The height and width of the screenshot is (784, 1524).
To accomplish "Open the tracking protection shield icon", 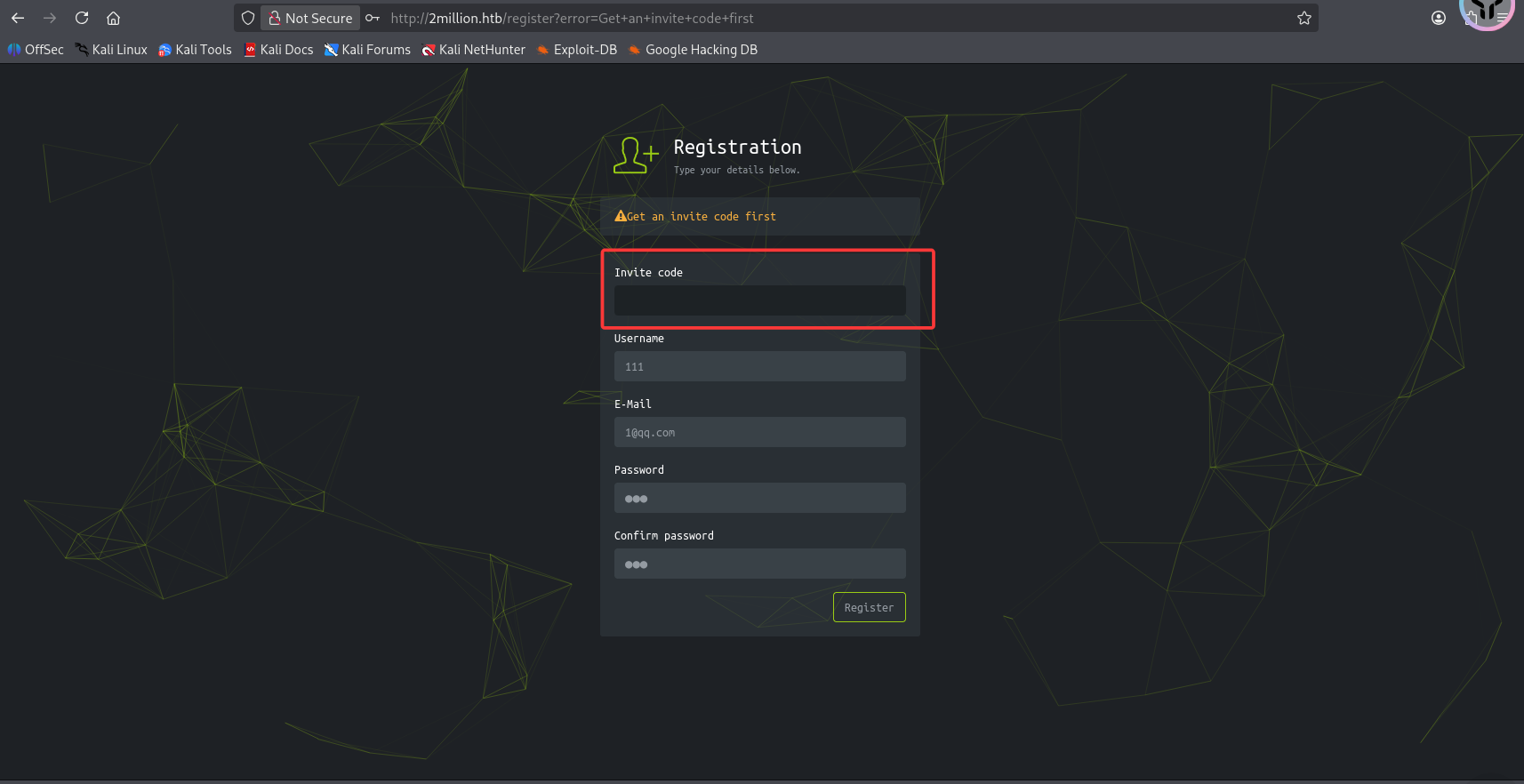I will pos(248,18).
